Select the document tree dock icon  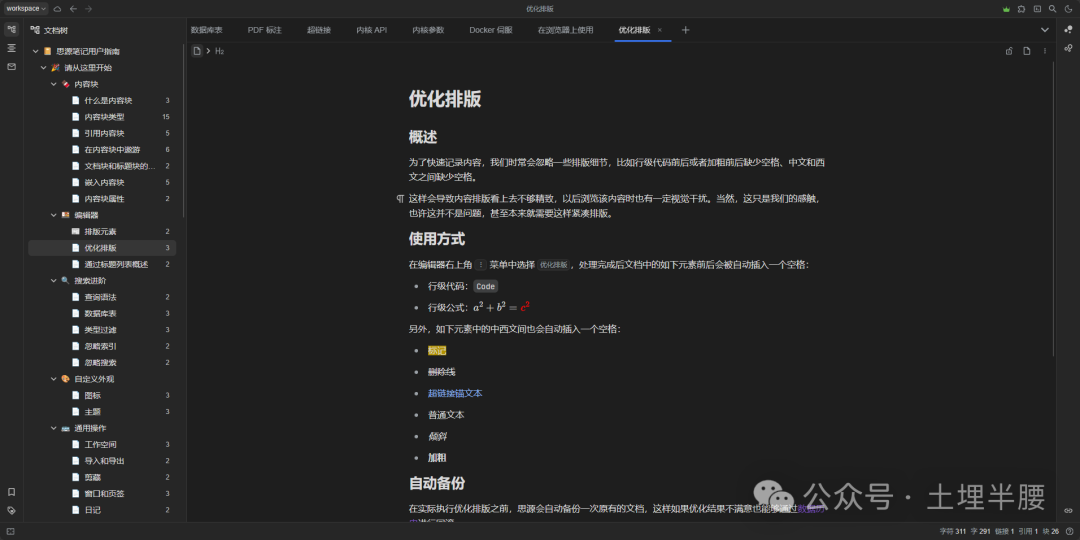(11, 30)
